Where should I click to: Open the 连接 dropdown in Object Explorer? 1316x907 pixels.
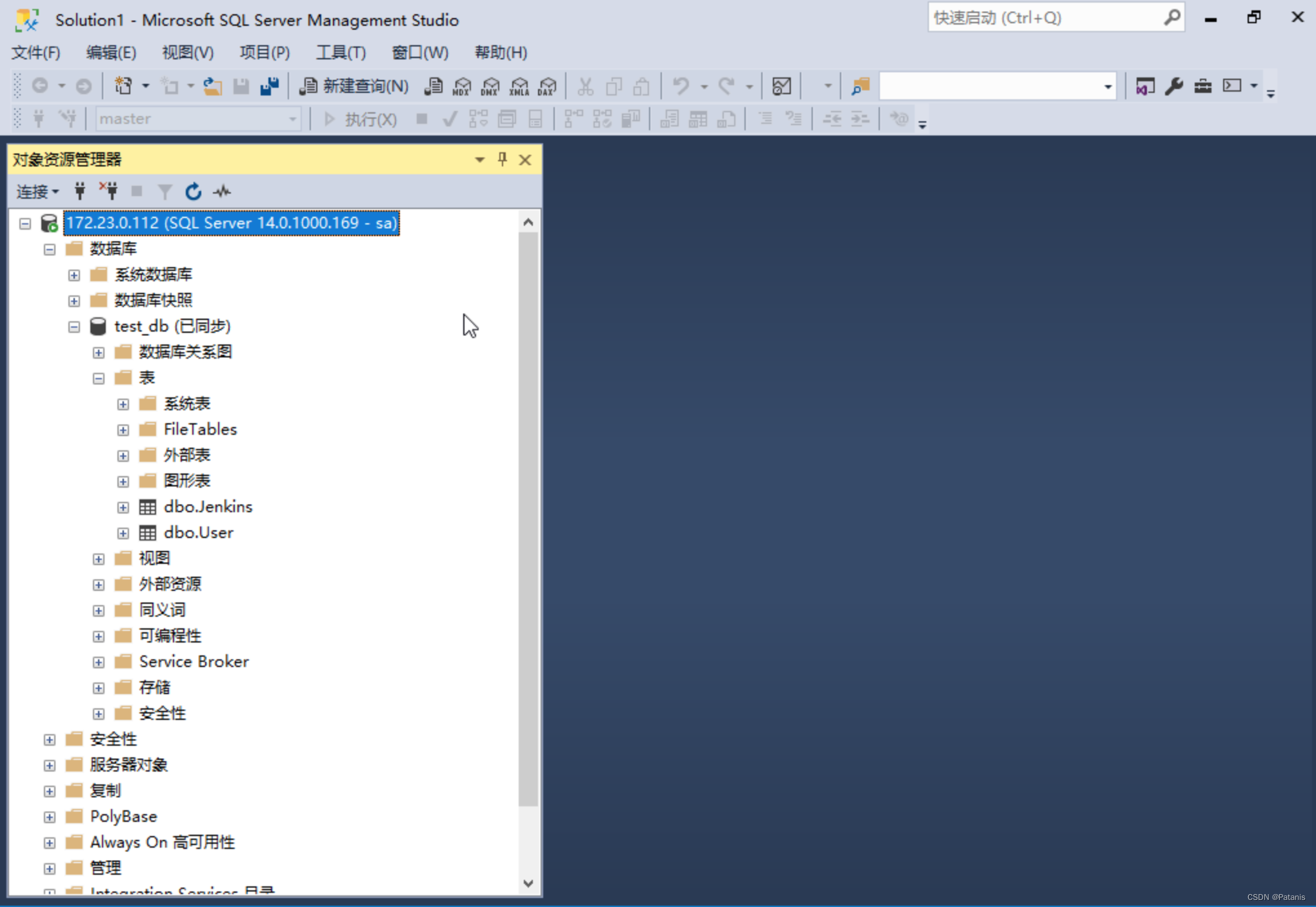[x=37, y=192]
